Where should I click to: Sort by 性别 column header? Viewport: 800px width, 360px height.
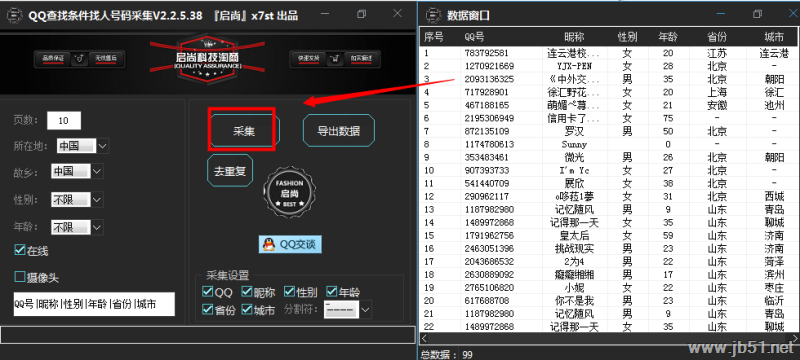tap(627, 37)
